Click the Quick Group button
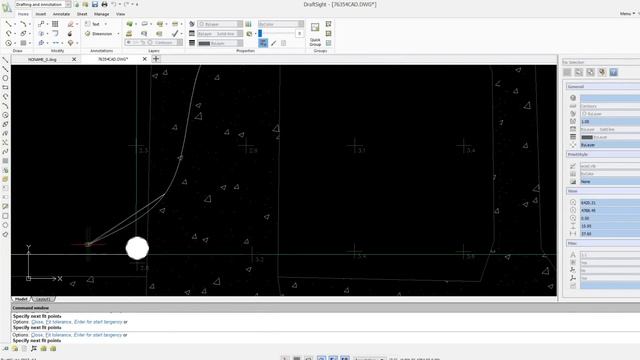Viewport: 640px width, 360px height. point(315,34)
